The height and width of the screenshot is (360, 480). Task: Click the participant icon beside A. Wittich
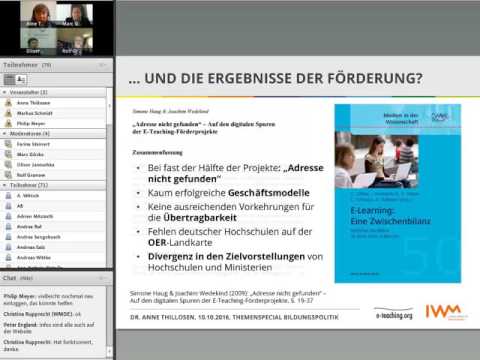click(x=8, y=196)
